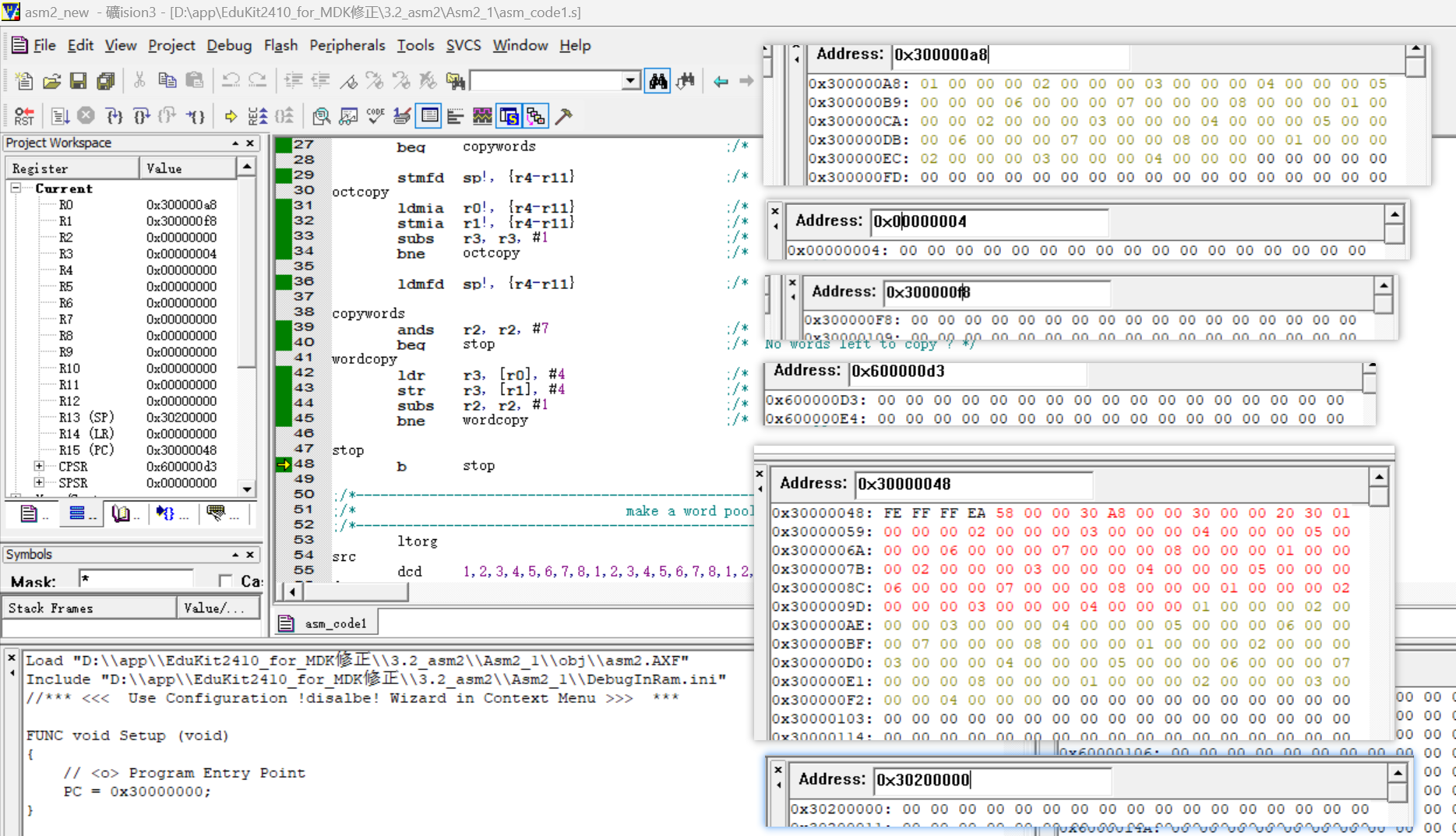Click the hammer Toolbox icon
The width and height of the screenshot is (1456, 836).
[x=564, y=117]
